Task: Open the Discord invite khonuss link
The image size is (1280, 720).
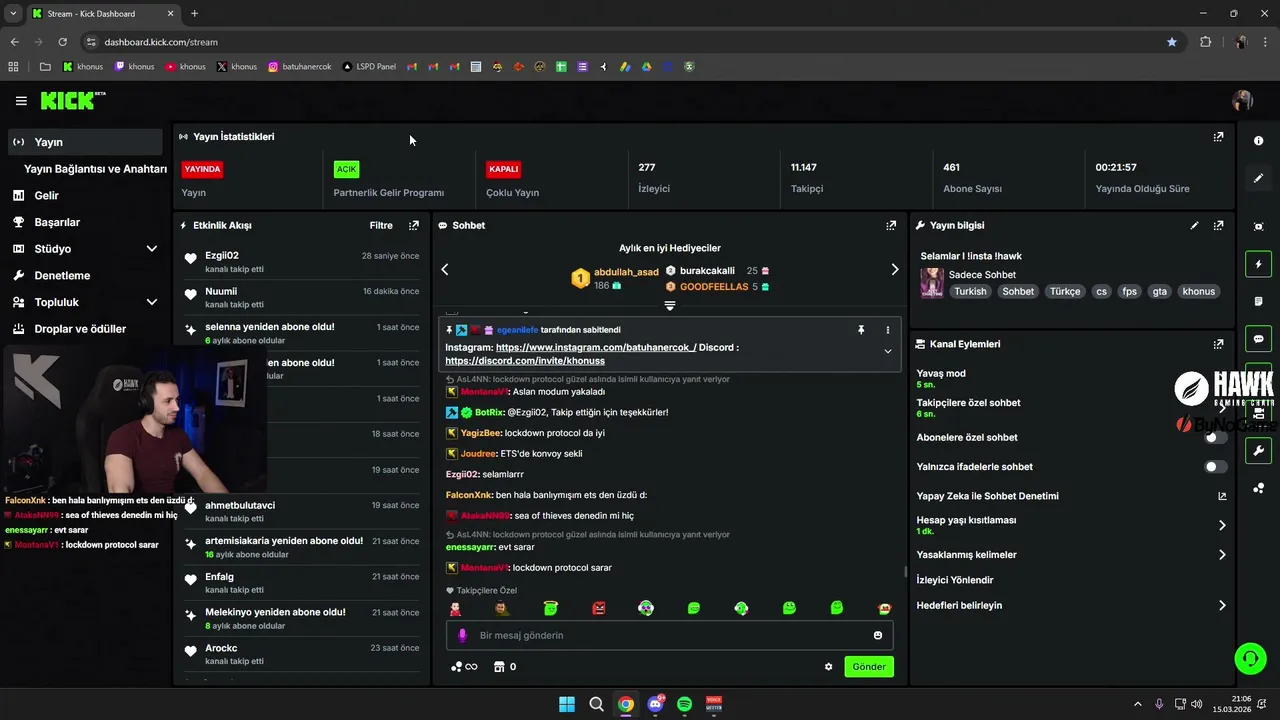Action: pyautogui.click(x=525, y=361)
